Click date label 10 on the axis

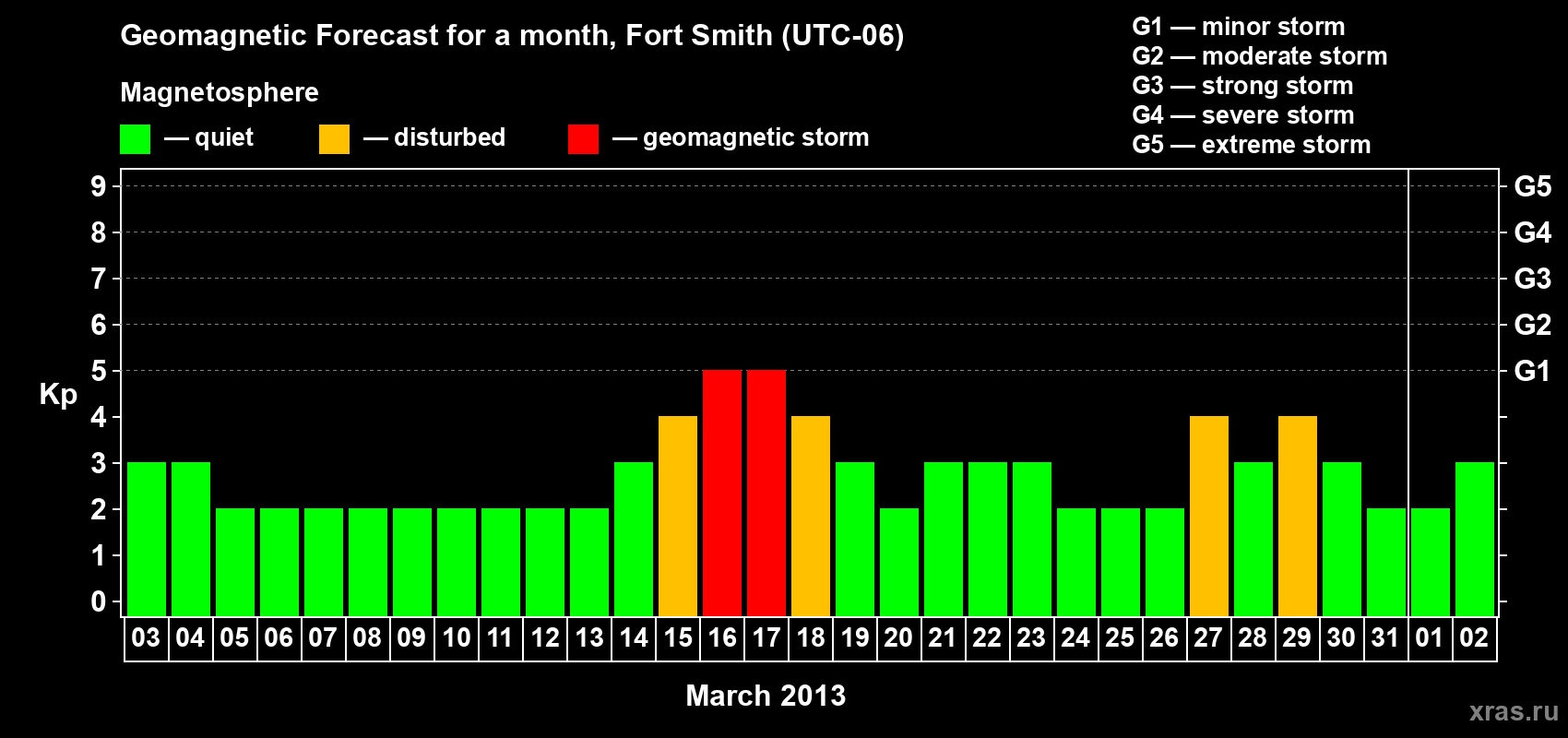(x=457, y=638)
